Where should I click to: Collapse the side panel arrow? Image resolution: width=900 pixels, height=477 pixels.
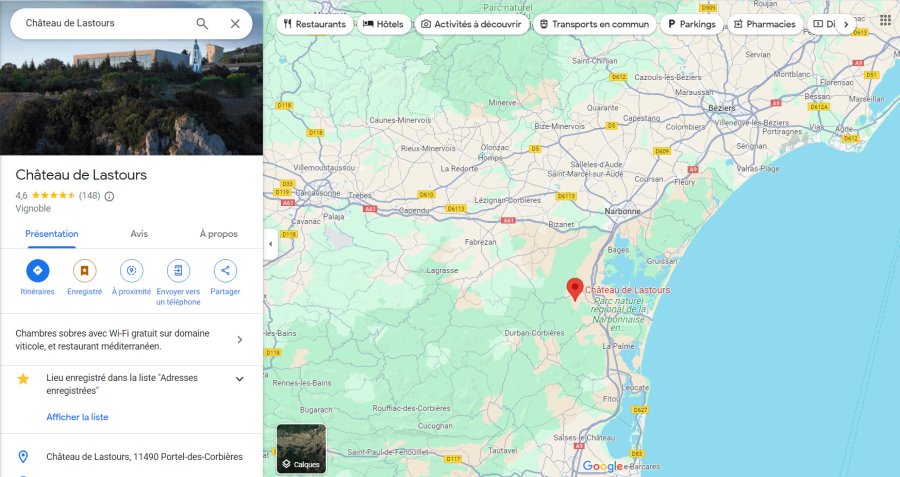click(x=270, y=244)
